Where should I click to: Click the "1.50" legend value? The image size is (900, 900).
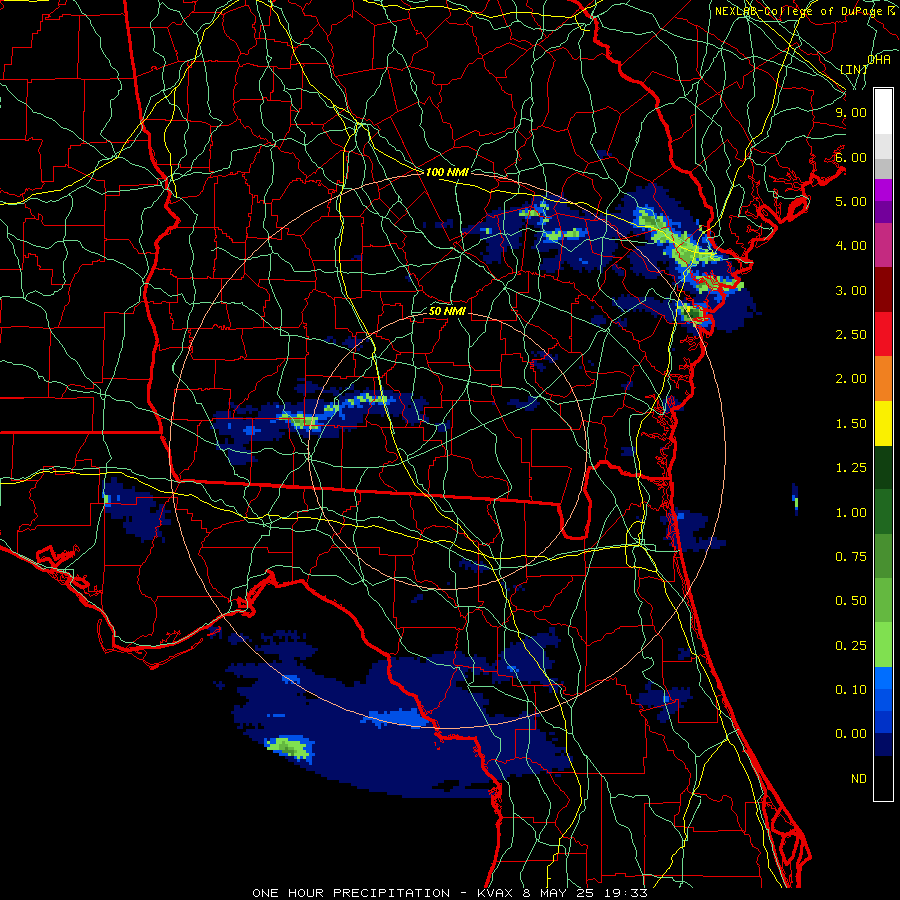[x=851, y=424]
